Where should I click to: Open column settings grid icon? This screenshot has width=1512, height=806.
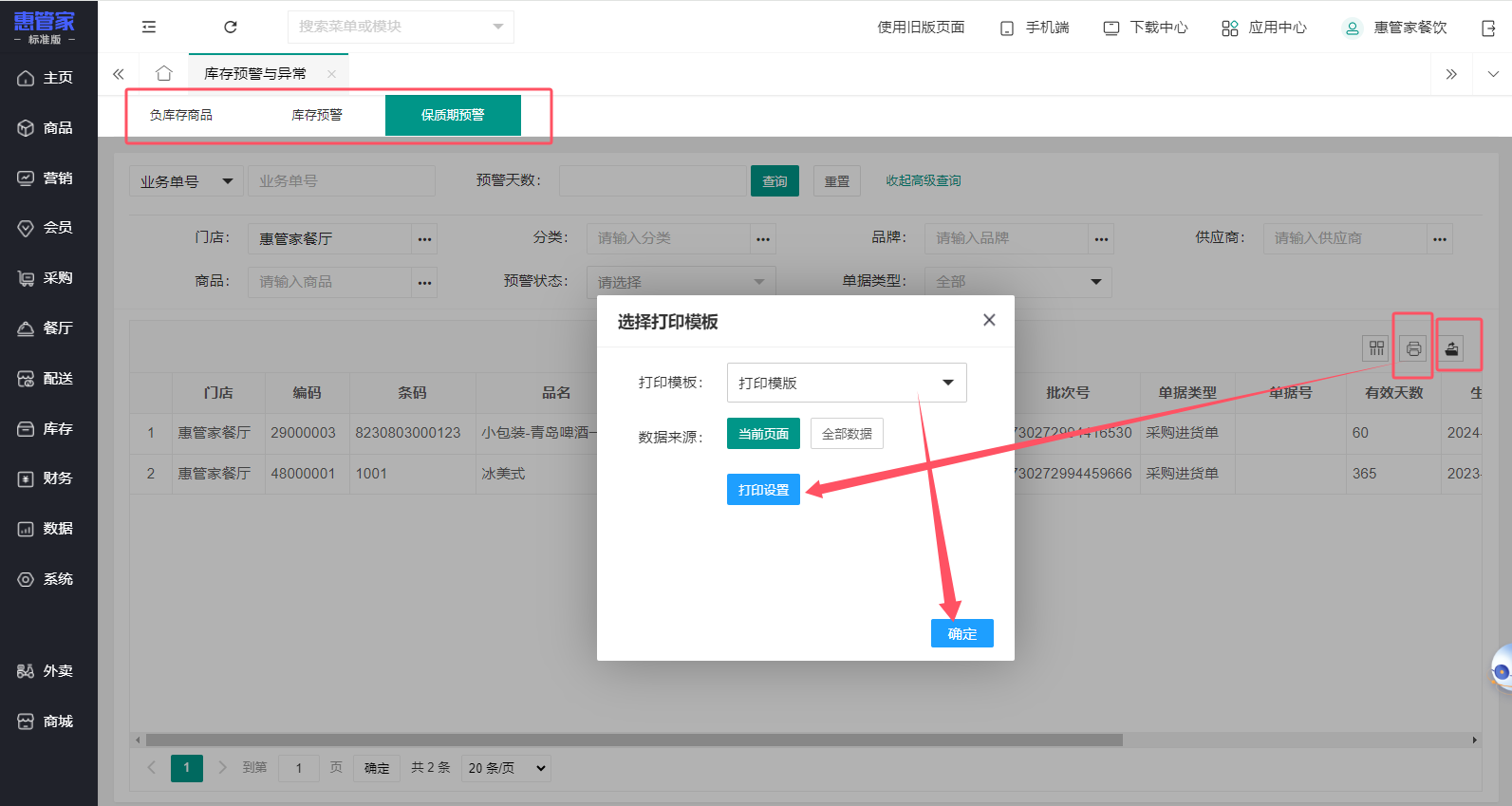click(1376, 348)
